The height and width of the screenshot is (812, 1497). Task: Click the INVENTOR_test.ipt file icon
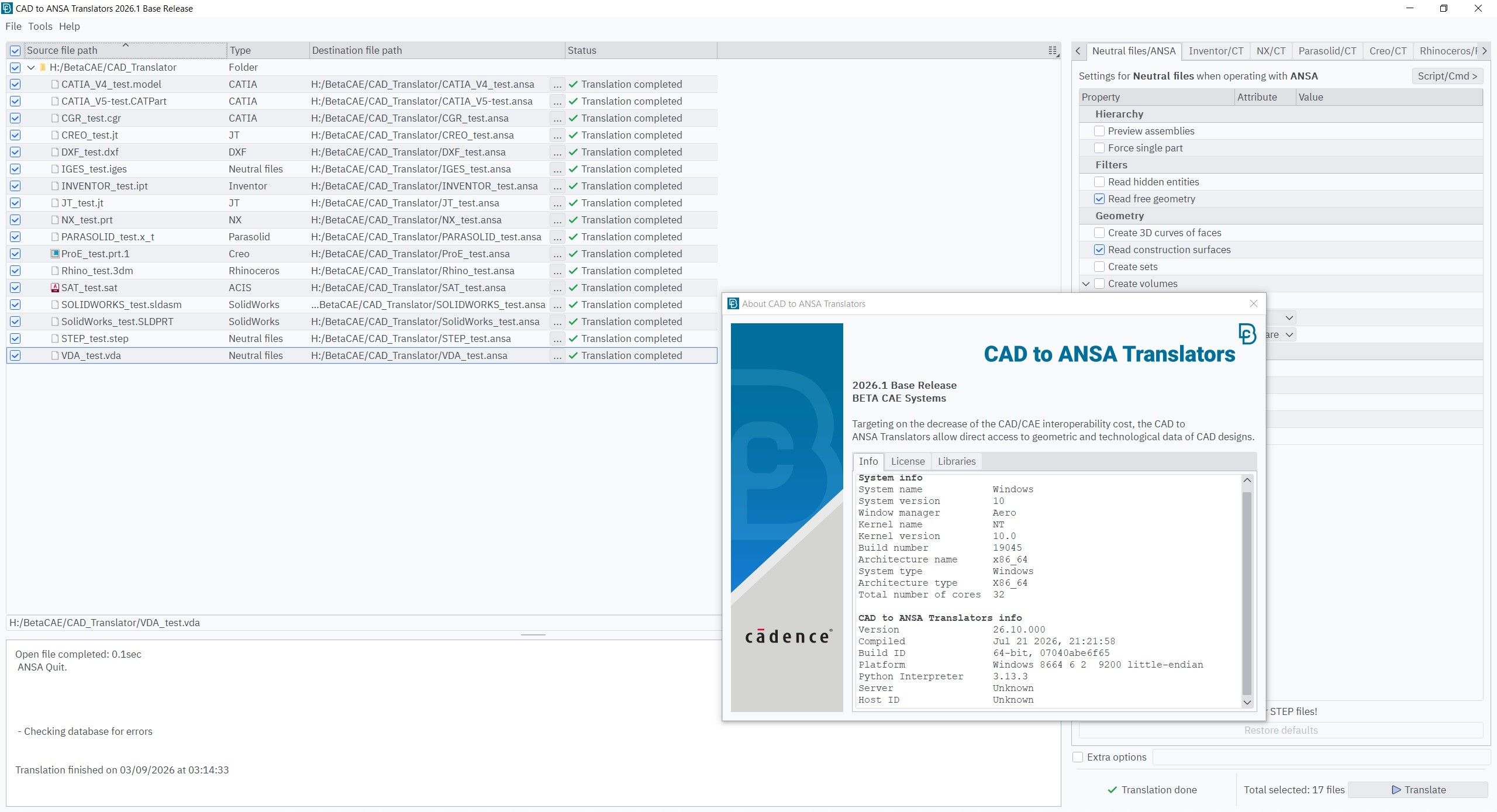pos(55,186)
